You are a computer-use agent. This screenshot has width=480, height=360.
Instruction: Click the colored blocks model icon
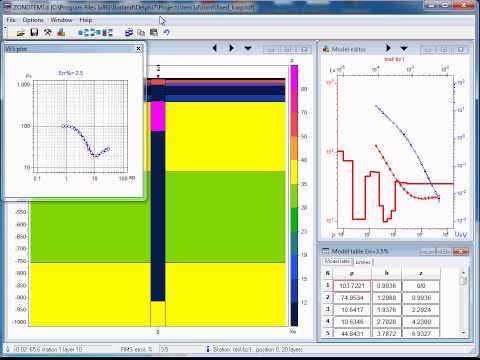click(61, 32)
